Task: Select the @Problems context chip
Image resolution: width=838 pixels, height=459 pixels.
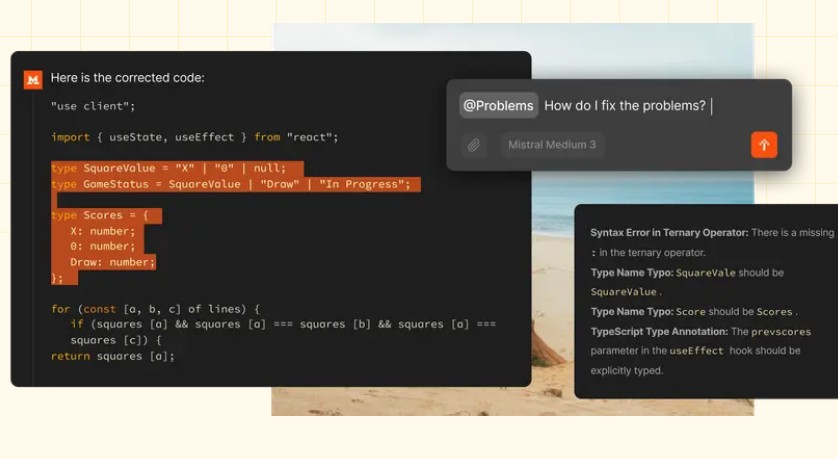Action: pos(498,105)
